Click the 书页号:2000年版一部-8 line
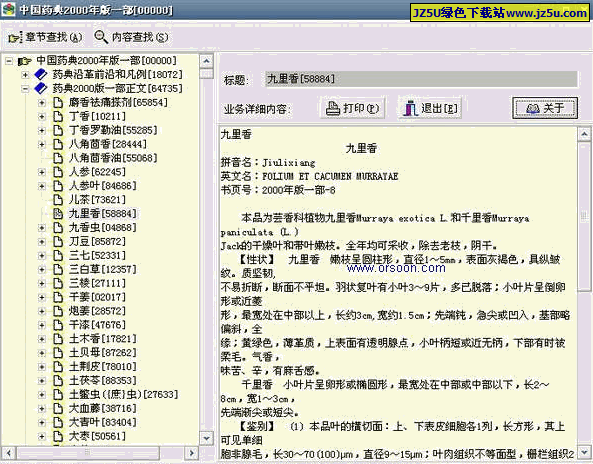Screen dimensions: 593x464 (x=278, y=190)
